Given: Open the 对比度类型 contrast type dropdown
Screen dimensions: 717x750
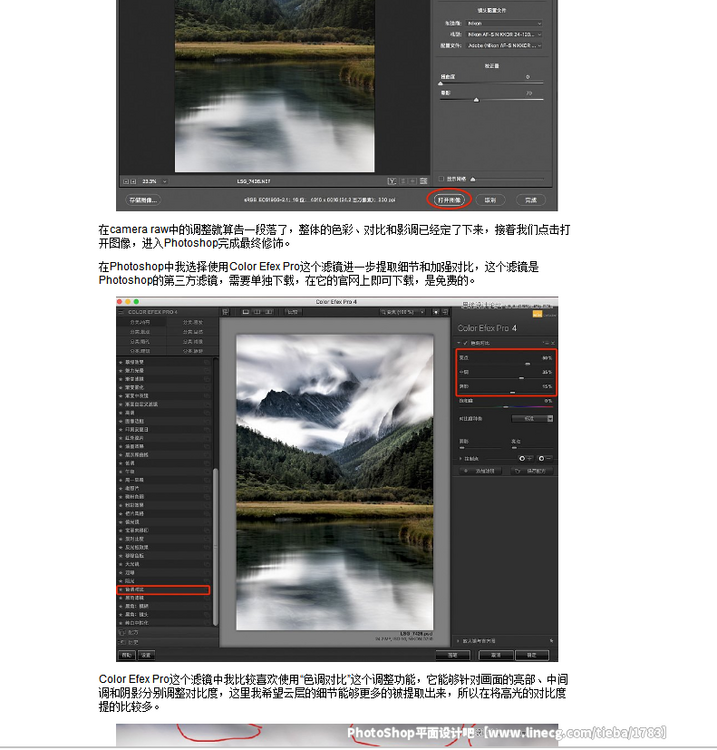Looking at the screenshot, I should pos(532,419).
